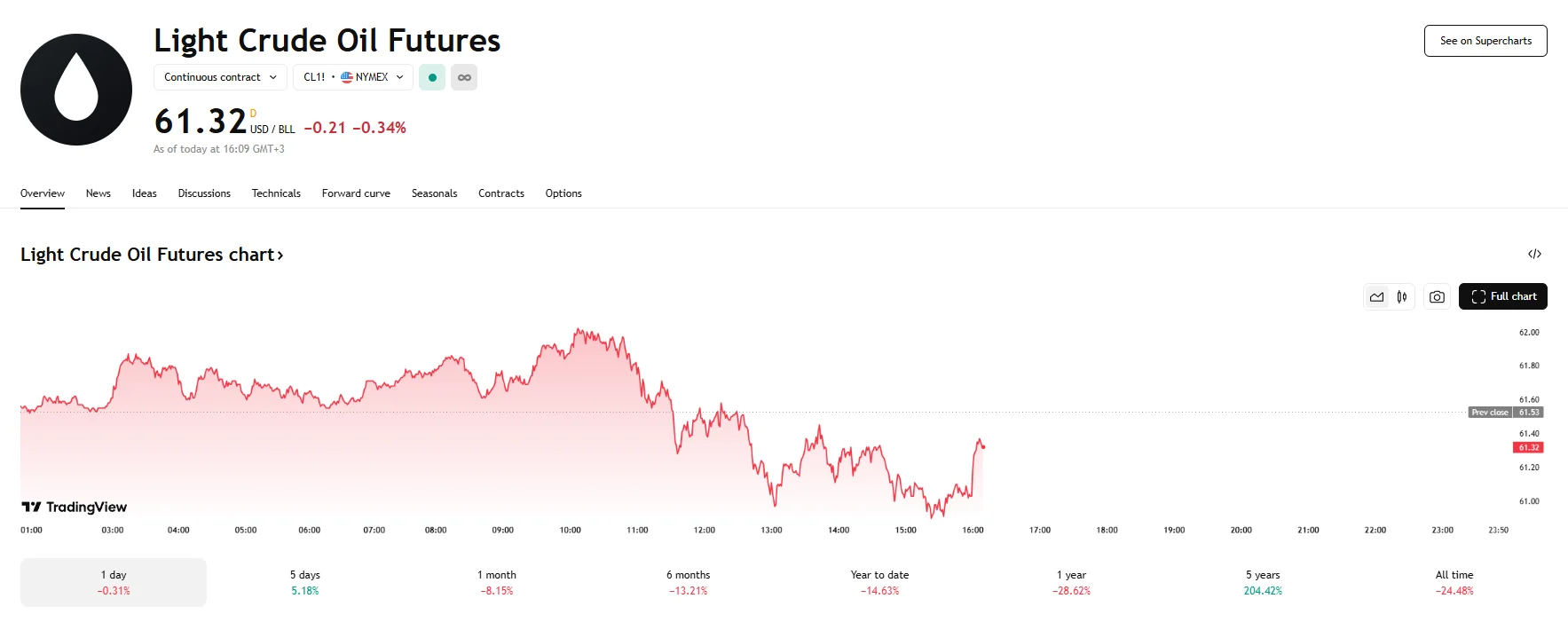The width and height of the screenshot is (1568, 622).
Task: Click the red 61.32 price label on axis
Action: [x=1528, y=447]
